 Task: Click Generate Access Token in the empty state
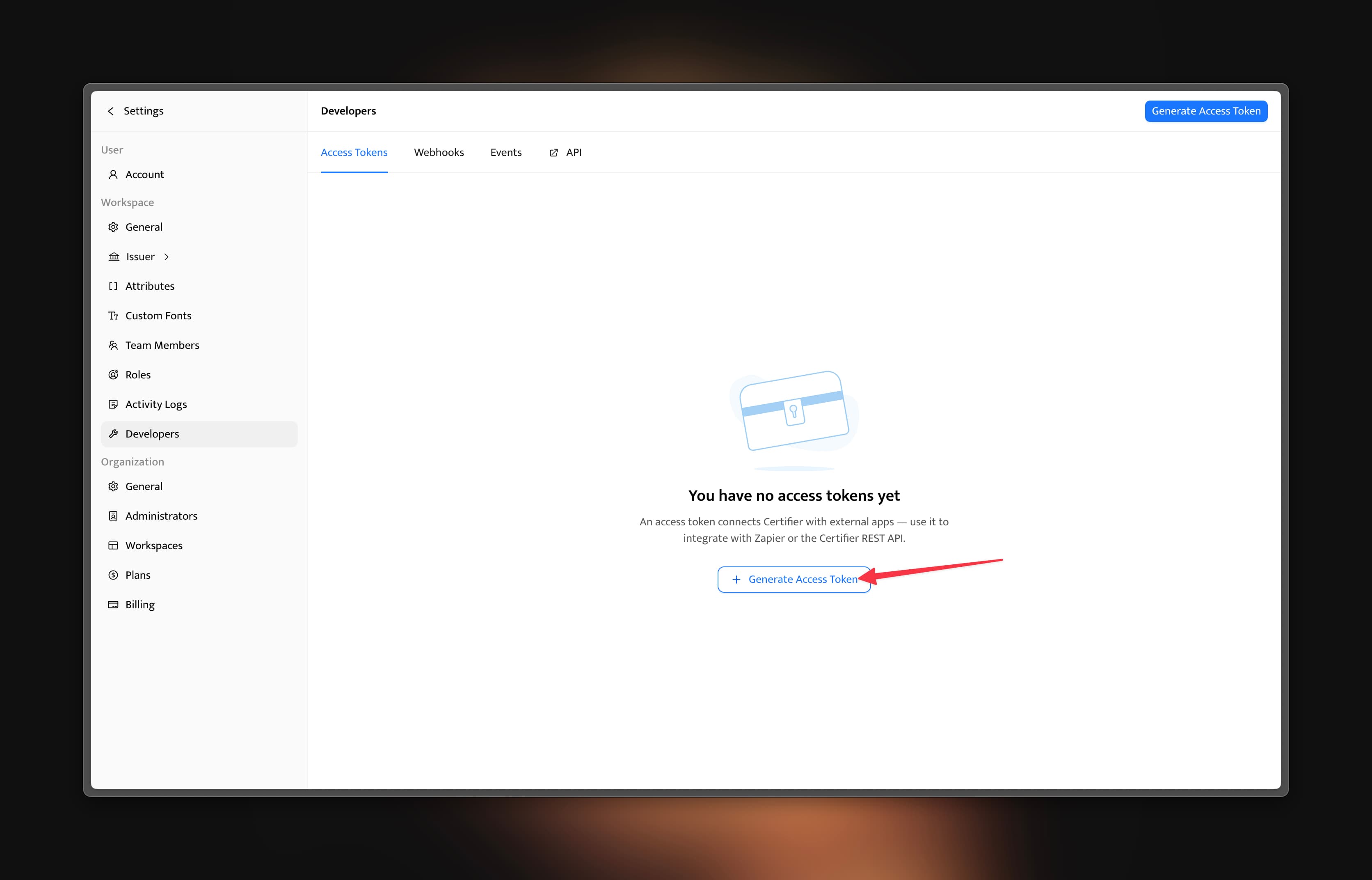tap(794, 579)
